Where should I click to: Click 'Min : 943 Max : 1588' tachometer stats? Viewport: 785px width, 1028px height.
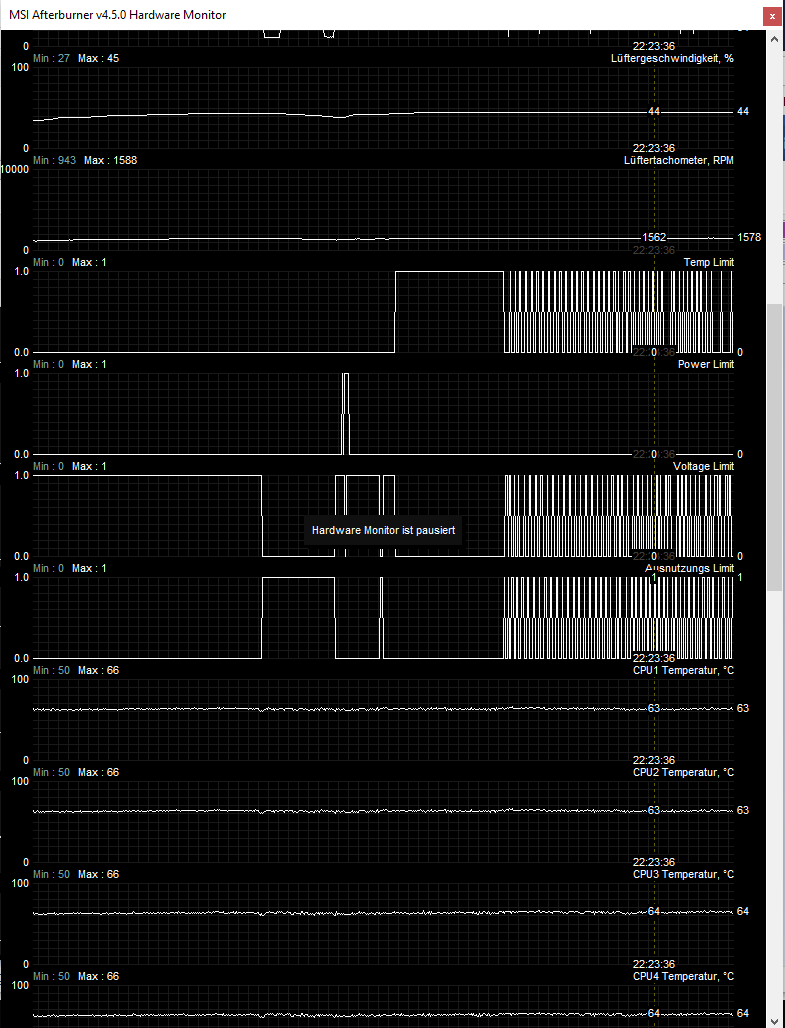(x=85, y=160)
